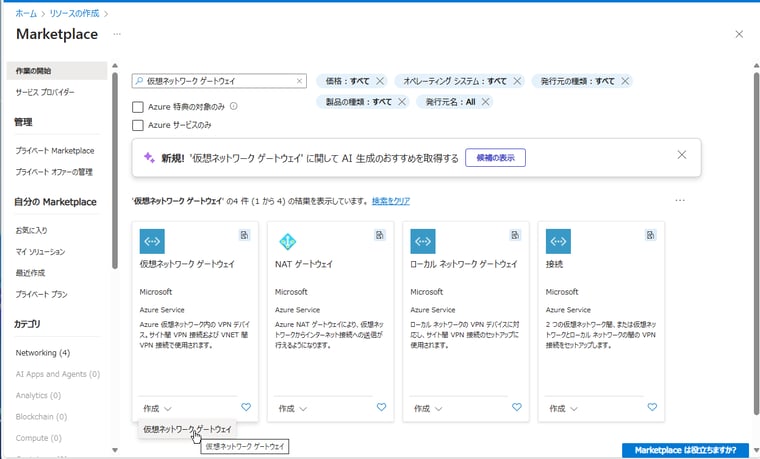Close the Marketplace blade

(739, 34)
